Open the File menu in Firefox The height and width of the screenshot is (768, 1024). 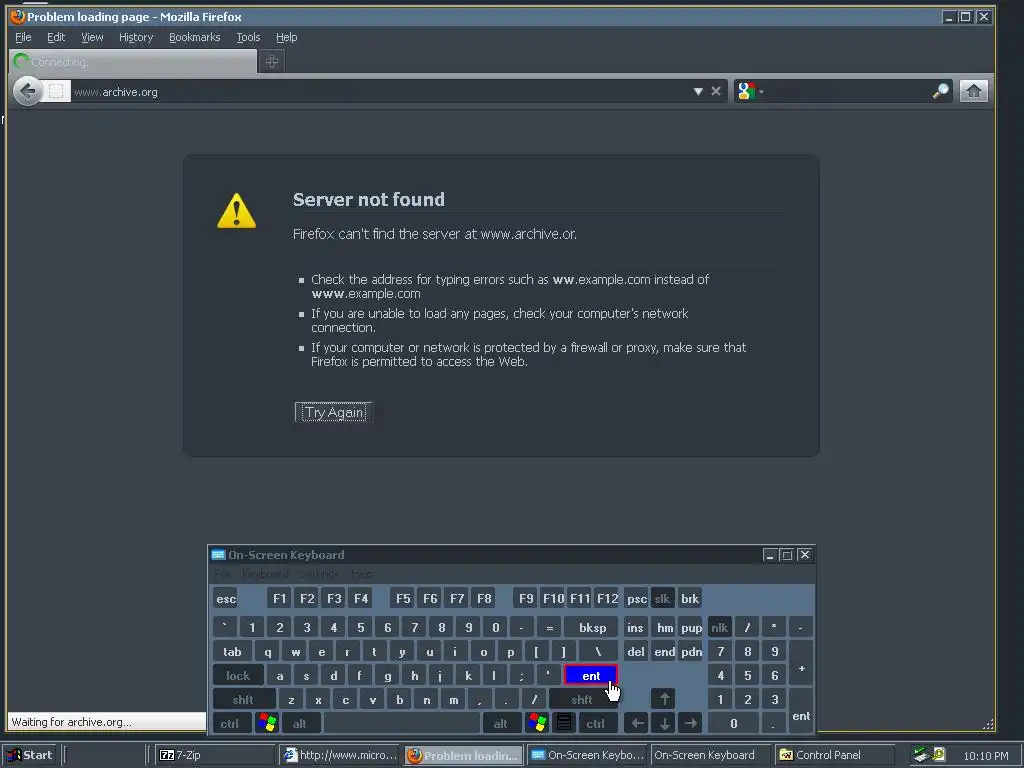[23, 37]
